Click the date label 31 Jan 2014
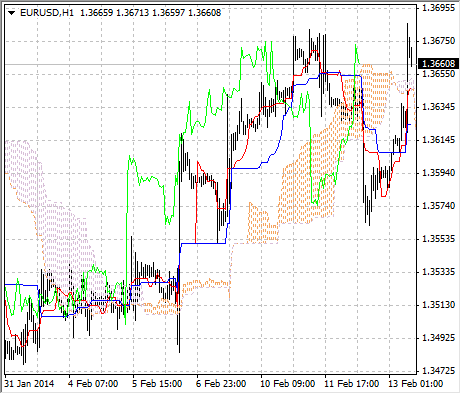This screenshot has height=394, width=461. coord(30,384)
